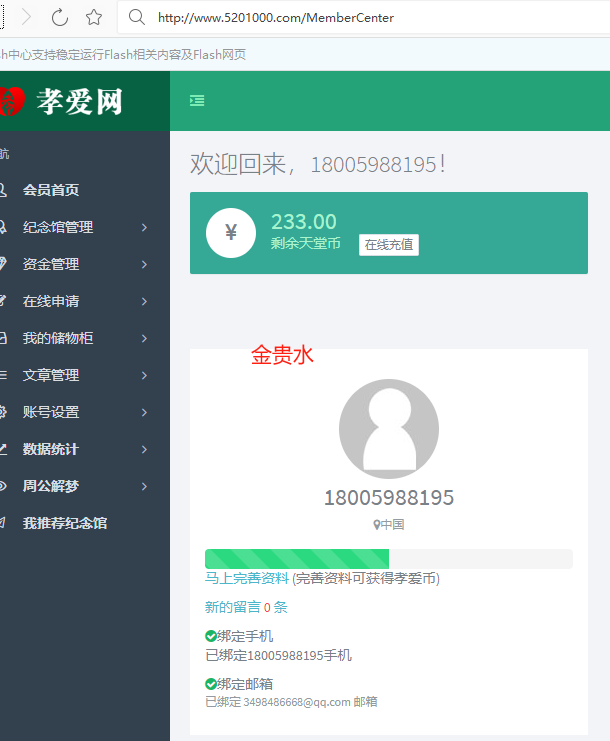Expand the 文章管理 chevron arrow
610x741 pixels.
coord(145,375)
